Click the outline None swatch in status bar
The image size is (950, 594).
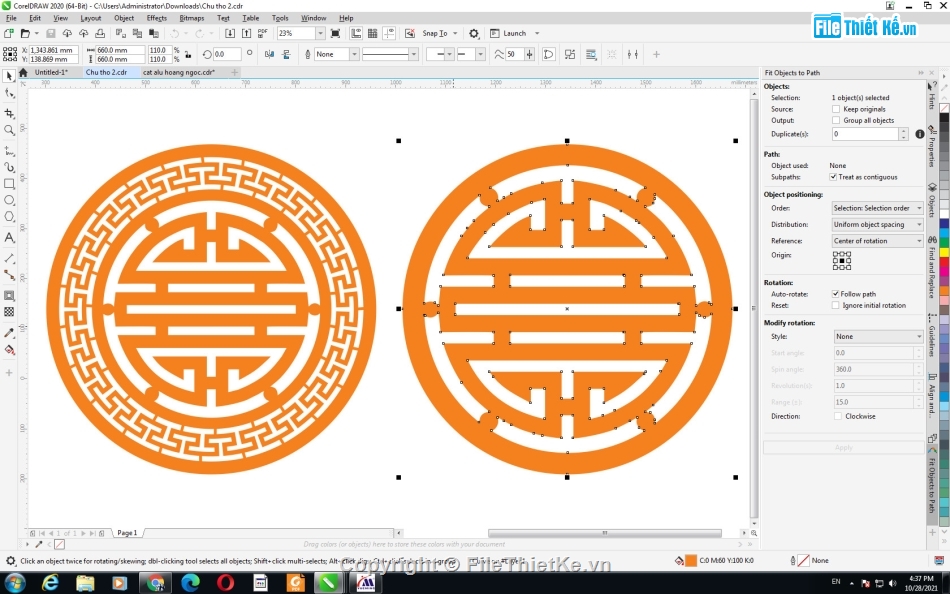coord(803,561)
